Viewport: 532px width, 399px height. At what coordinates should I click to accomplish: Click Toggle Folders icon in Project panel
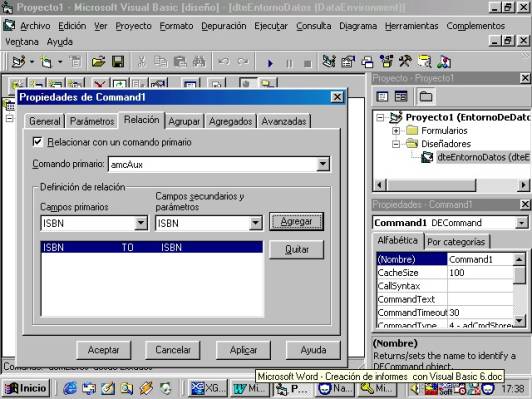(x=426, y=97)
